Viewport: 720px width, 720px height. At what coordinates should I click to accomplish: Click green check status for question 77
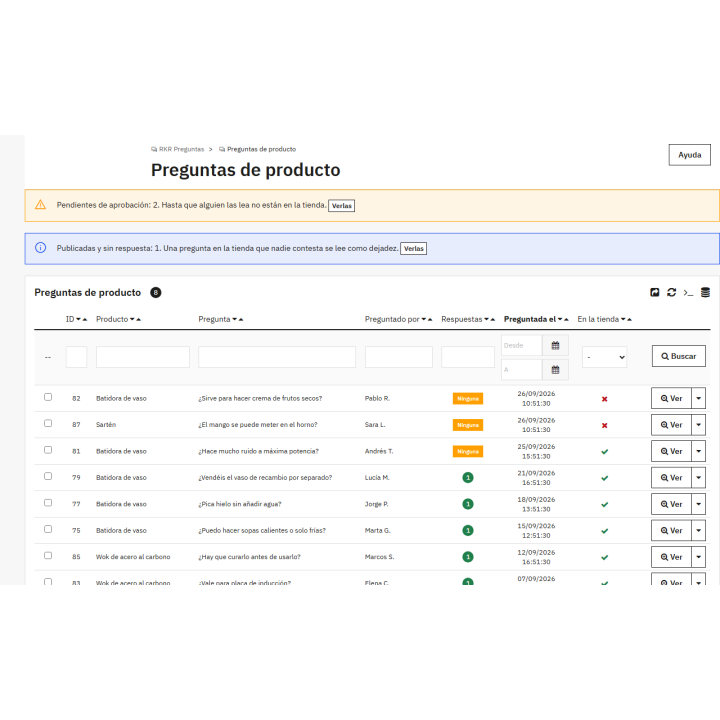(604, 505)
